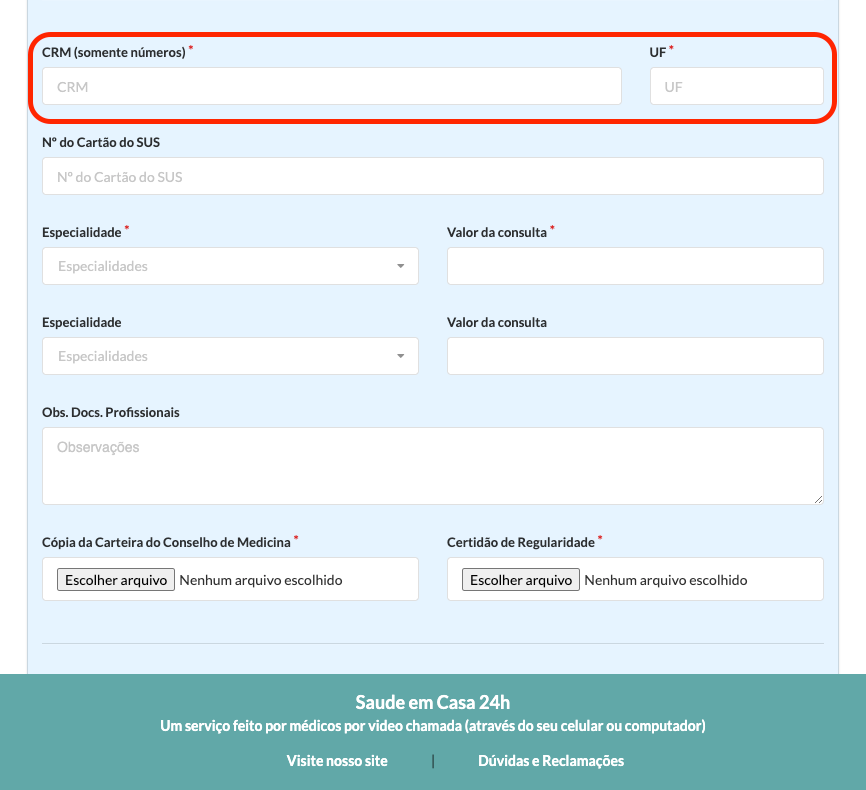This screenshot has width=866, height=790.
Task: Click the 'Certidão de Regularidade' label
Action: click(x=521, y=542)
